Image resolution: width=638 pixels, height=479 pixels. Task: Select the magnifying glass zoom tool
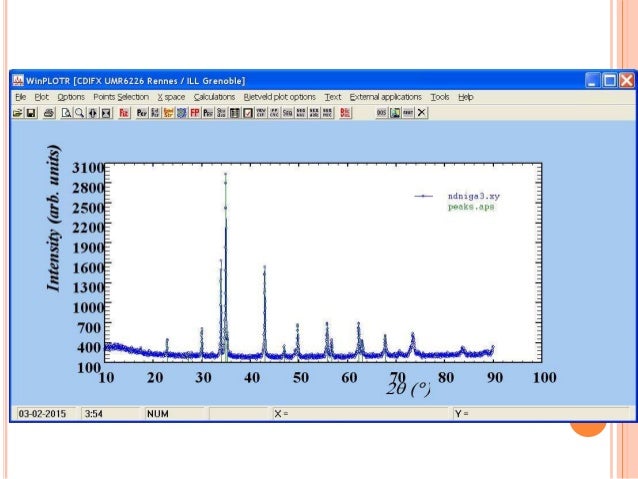coord(80,113)
